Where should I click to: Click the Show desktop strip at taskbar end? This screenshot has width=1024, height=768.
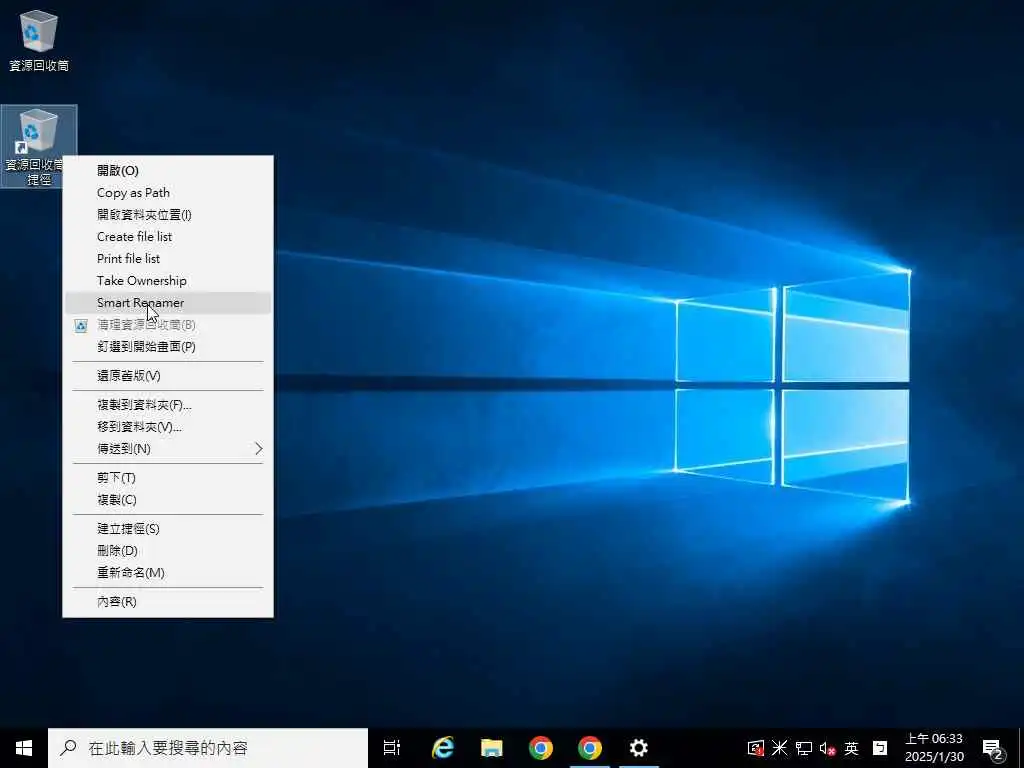1021,748
